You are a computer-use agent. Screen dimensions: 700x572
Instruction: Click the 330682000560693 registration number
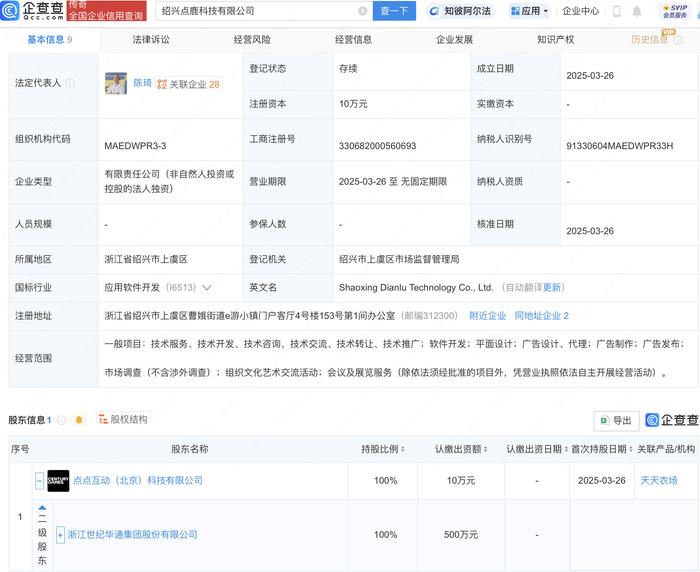click(377, 146)
